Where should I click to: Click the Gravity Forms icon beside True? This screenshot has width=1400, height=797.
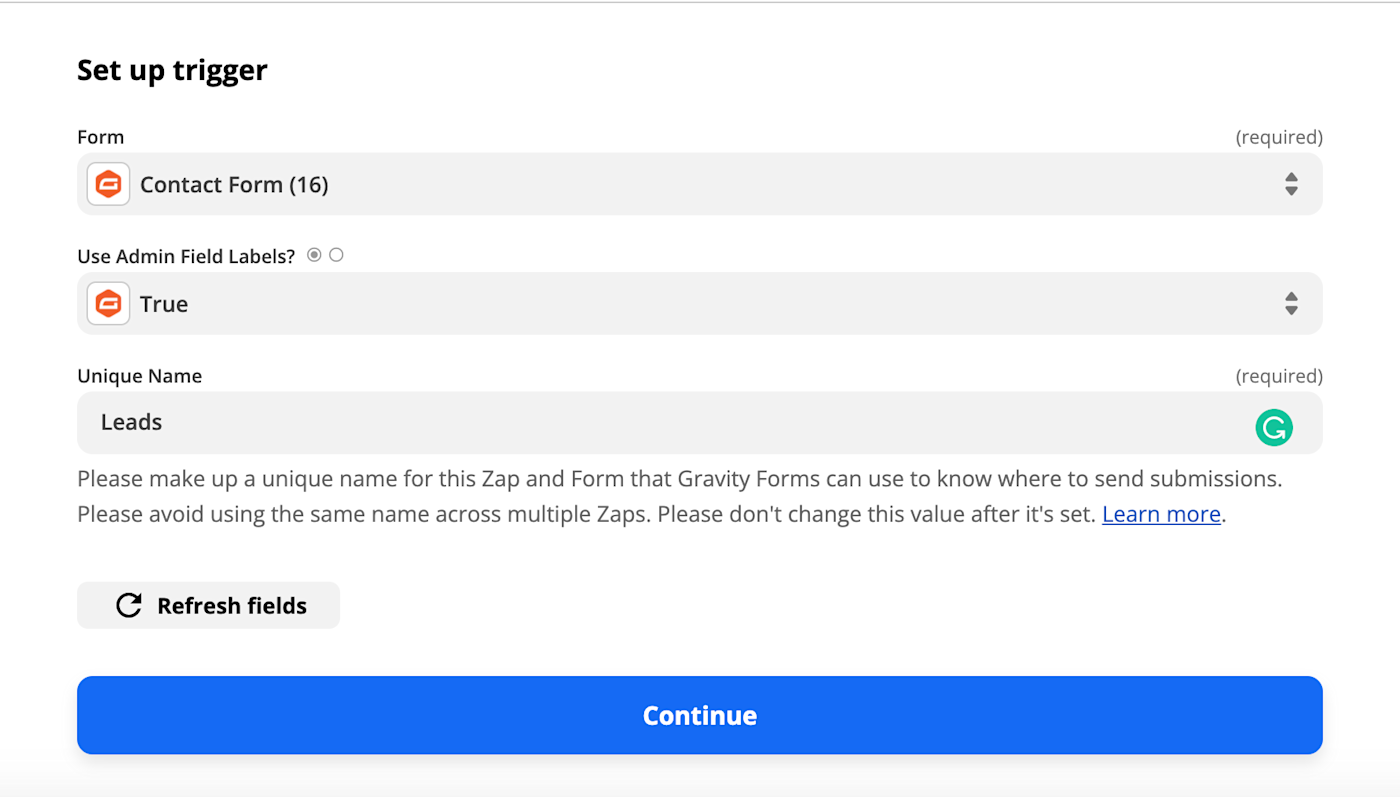[x=108, y=304]
